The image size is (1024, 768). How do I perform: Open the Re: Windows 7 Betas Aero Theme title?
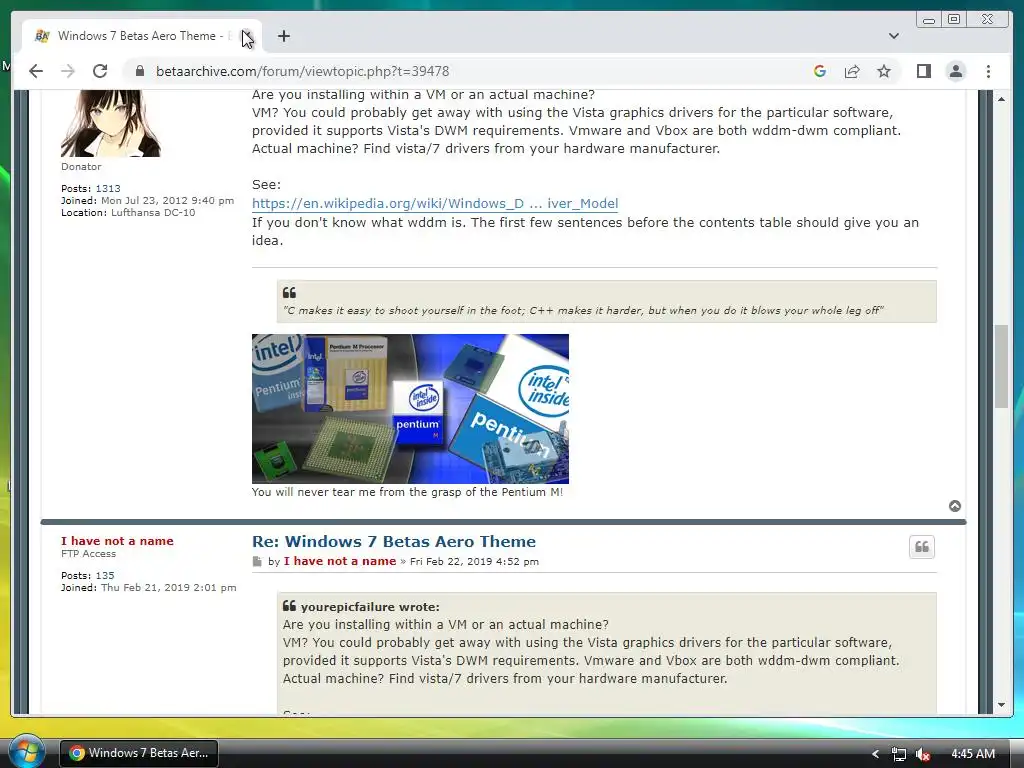(x=394, y=541)
